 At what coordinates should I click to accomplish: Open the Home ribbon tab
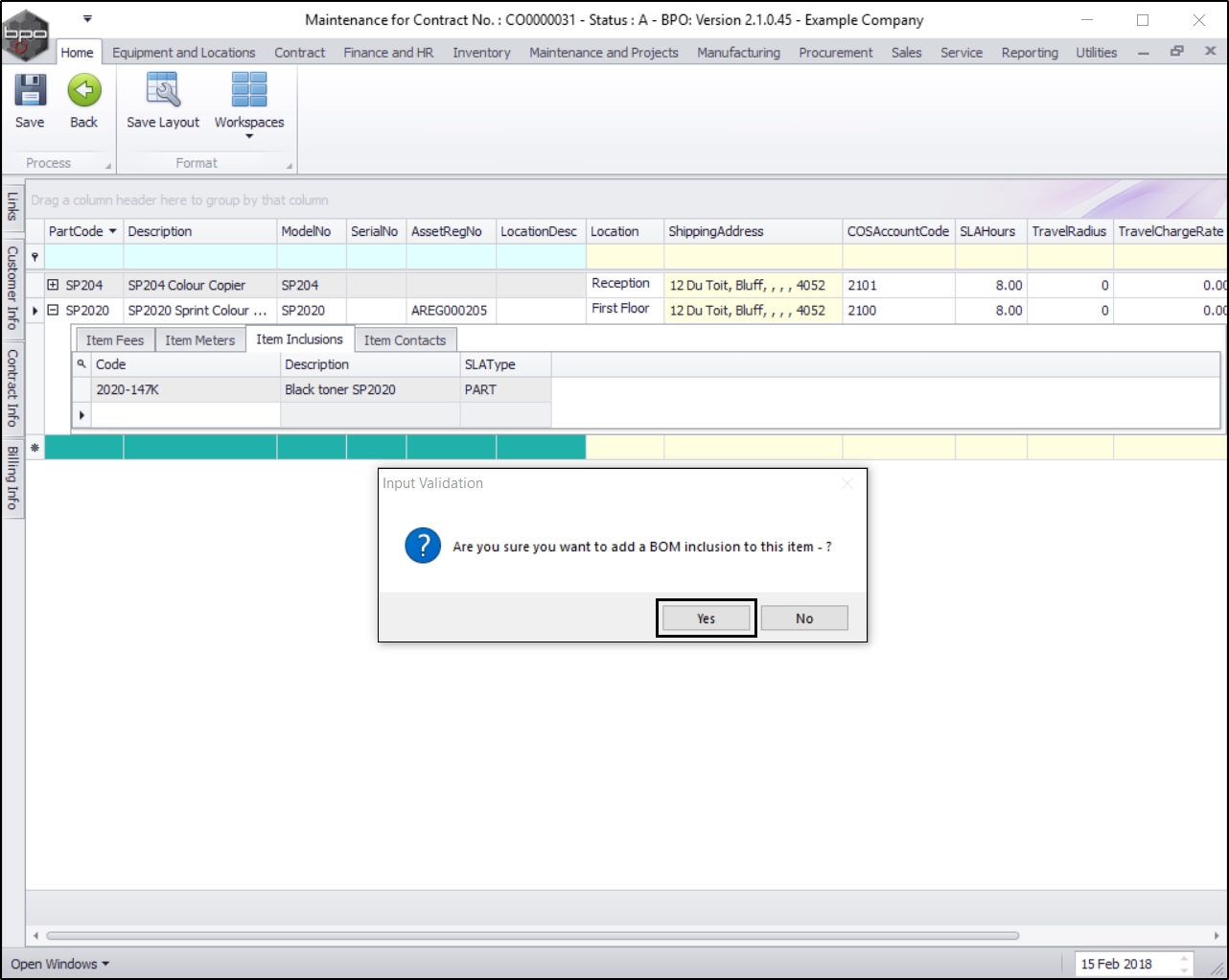[x=77, y=53]
